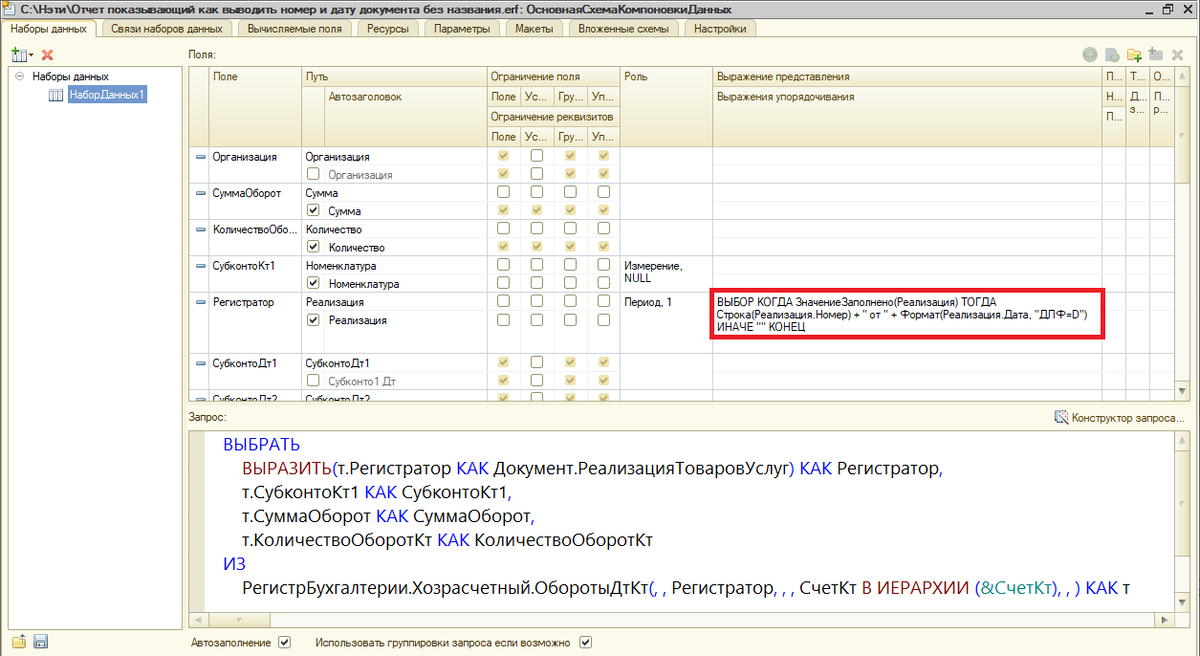
Task: Click the ВЫБРАТЬ keyword in the query
Action: click(262, 445)
